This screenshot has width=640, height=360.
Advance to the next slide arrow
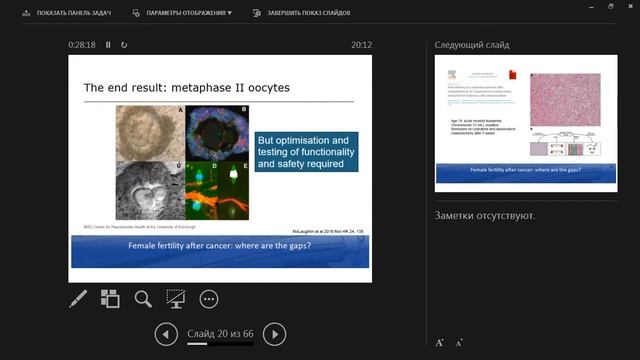point(274,334)
